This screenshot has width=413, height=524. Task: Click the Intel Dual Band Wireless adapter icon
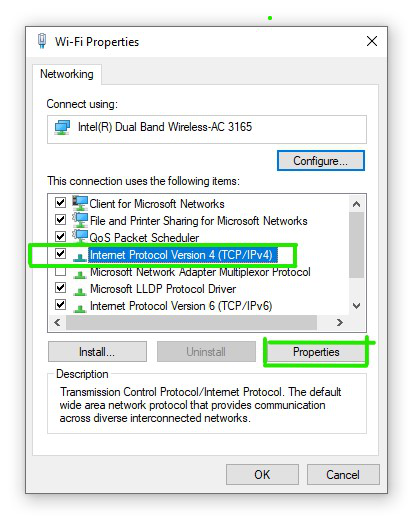(x=62, y=127)
